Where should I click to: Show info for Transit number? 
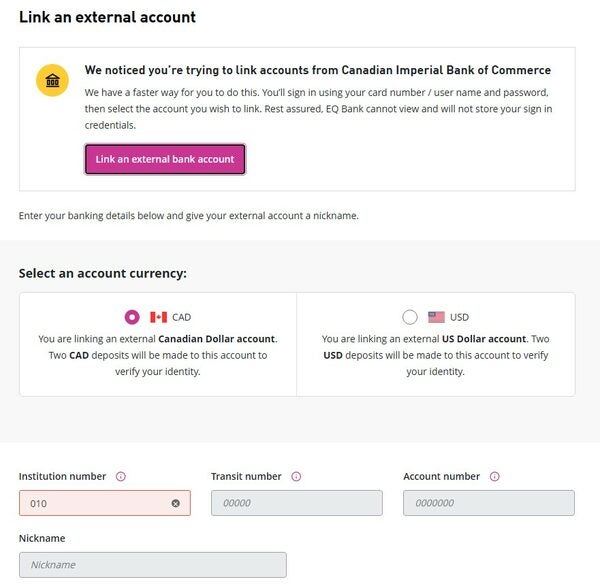[296, 477]
